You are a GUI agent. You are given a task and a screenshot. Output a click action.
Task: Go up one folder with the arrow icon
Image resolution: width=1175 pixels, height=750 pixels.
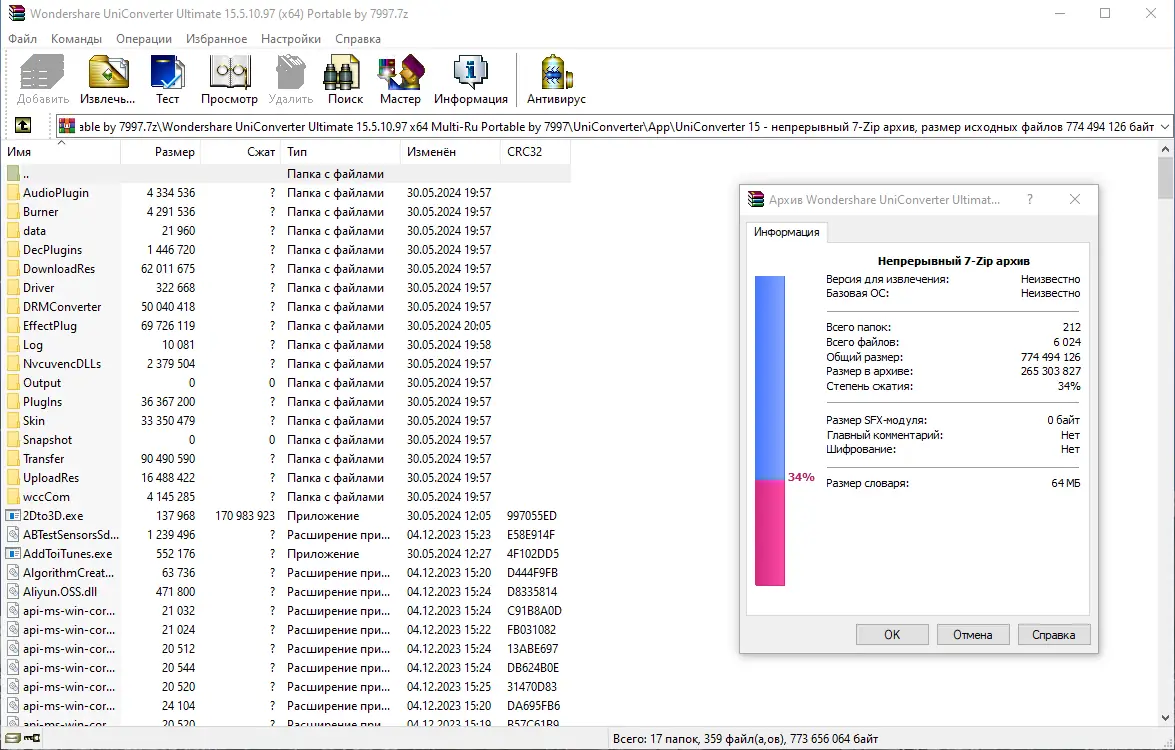[21, 125]
